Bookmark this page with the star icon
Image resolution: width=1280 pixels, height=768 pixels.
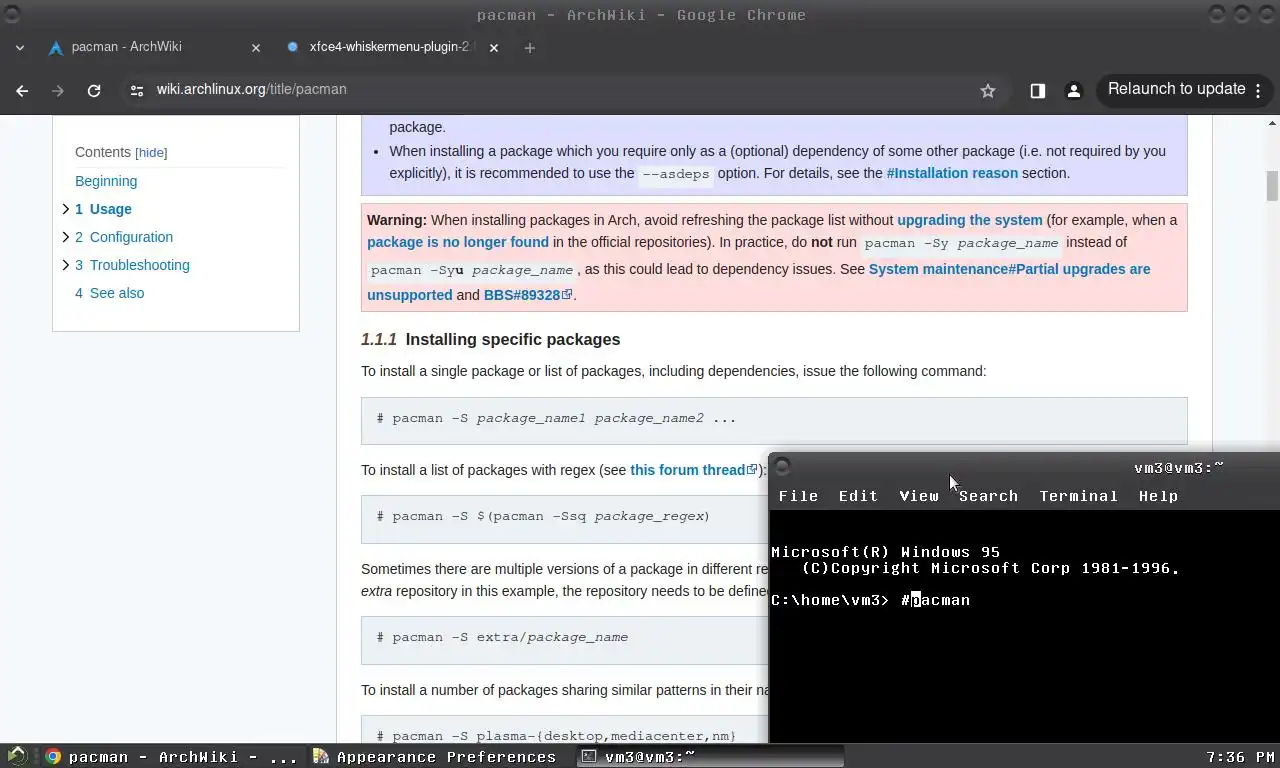tap(988, 90)
